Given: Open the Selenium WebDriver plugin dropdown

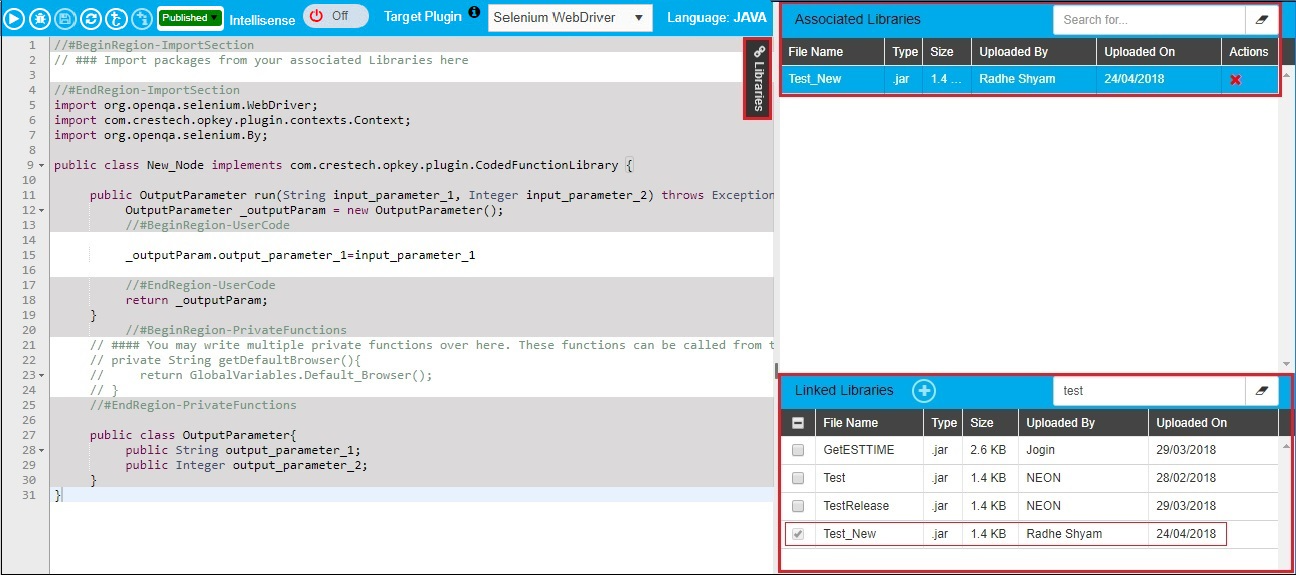Looking at the screenshot, I should tap(570, 18).
